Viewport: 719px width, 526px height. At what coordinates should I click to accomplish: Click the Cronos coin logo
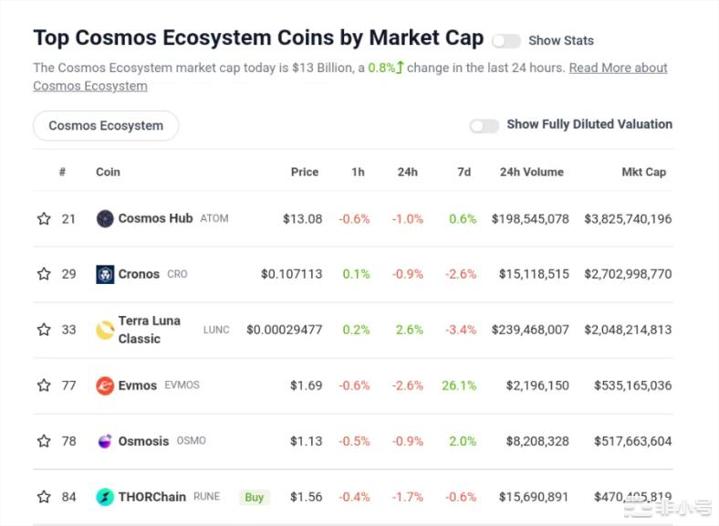tap(105, 274)
